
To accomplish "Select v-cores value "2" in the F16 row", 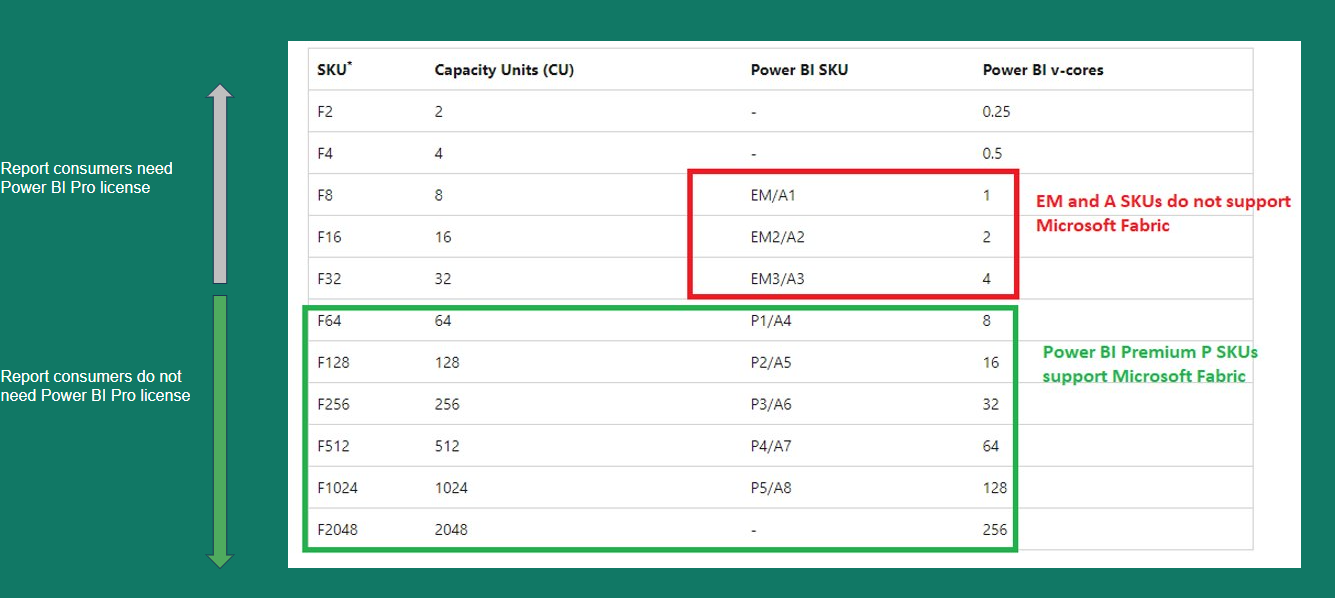I will pos(986,237).
